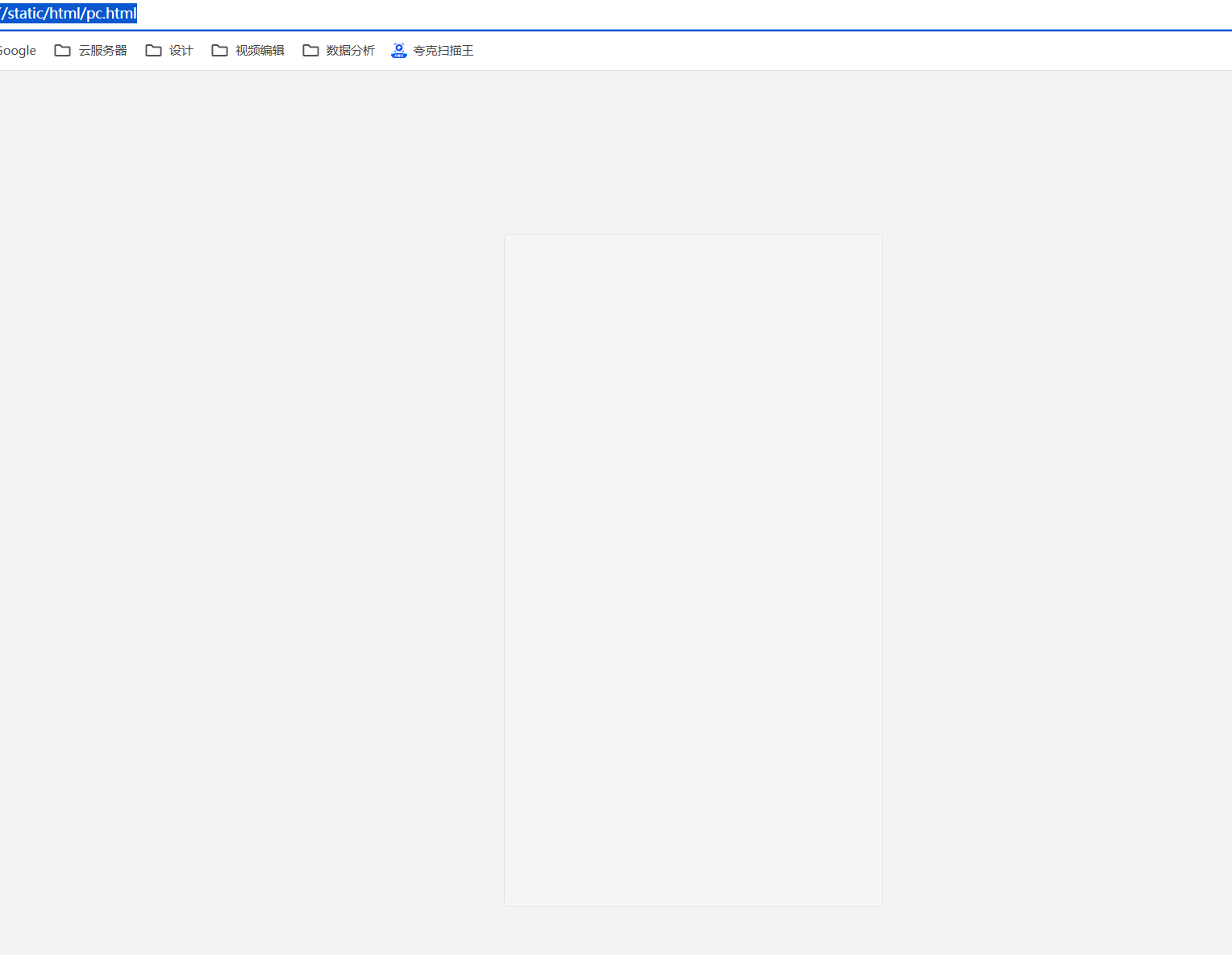Click the folder icon beside 数据分析
The height and width of the screenshot is (955, 1232).
(x=310, y=51)
